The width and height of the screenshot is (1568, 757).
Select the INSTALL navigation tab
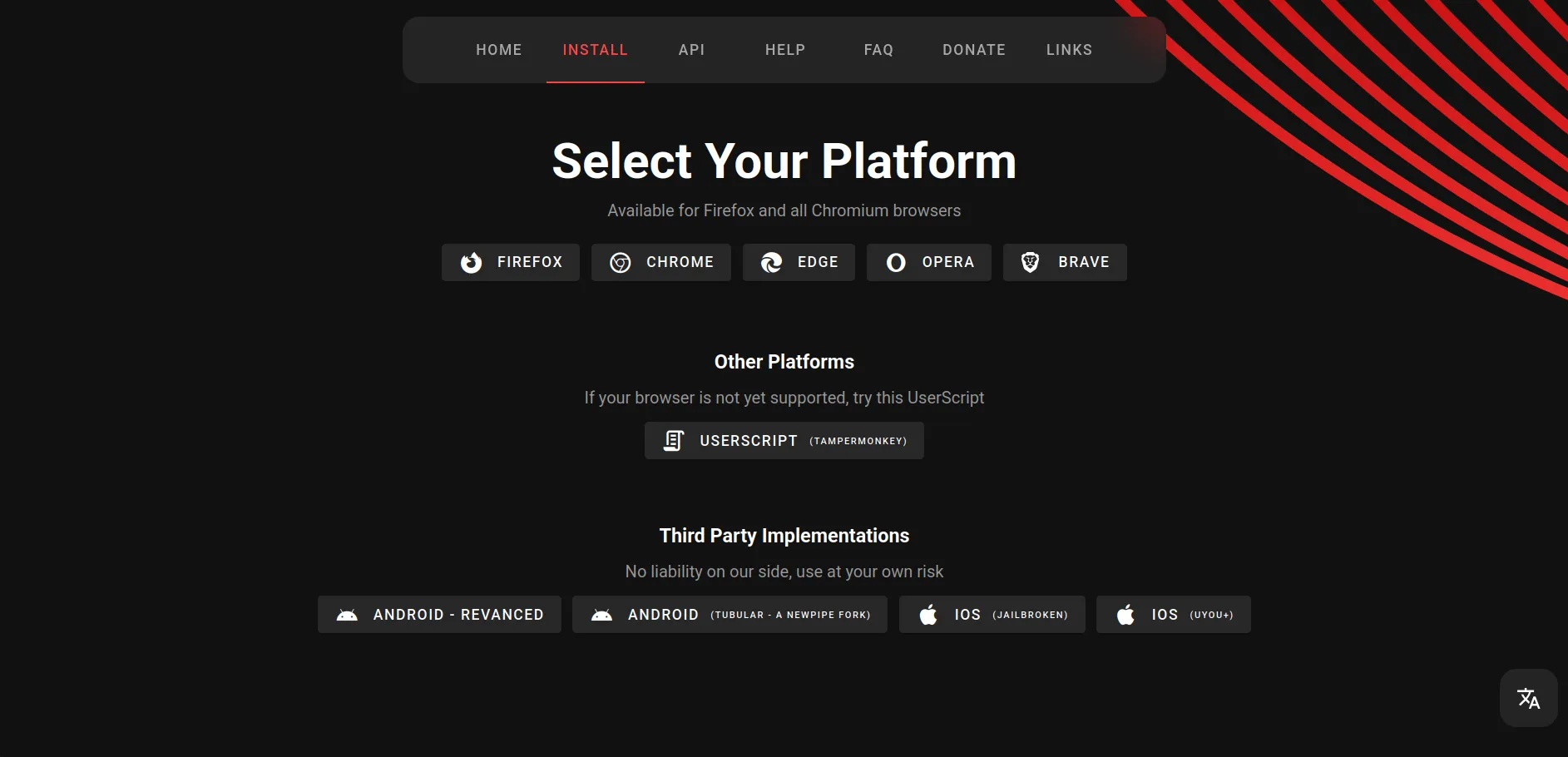(596, 50)
